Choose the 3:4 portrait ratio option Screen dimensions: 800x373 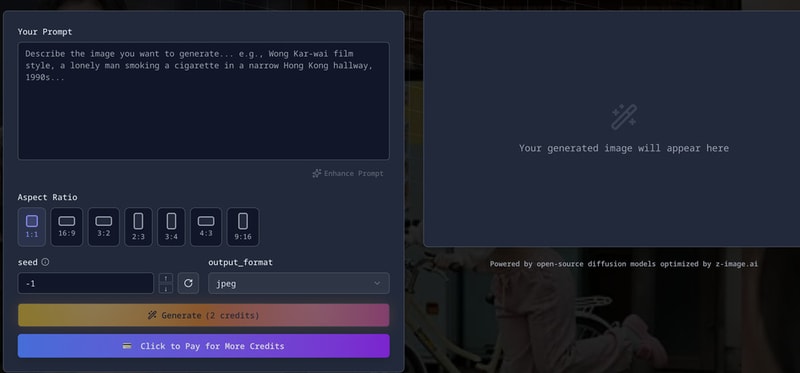point(171,227)
